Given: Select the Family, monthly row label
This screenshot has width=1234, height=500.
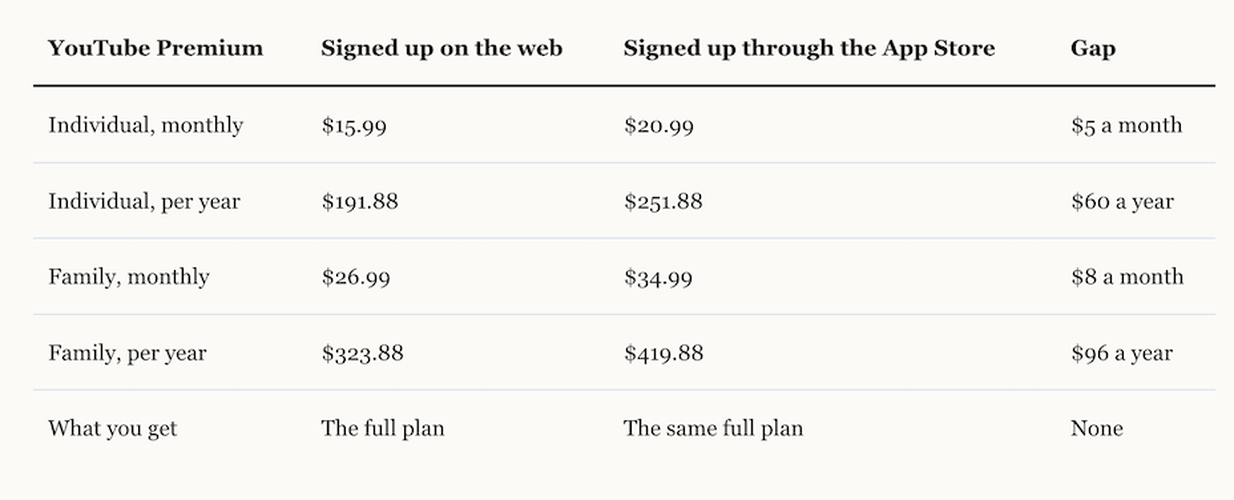Looking at the screenshot, I should [129, 277].
